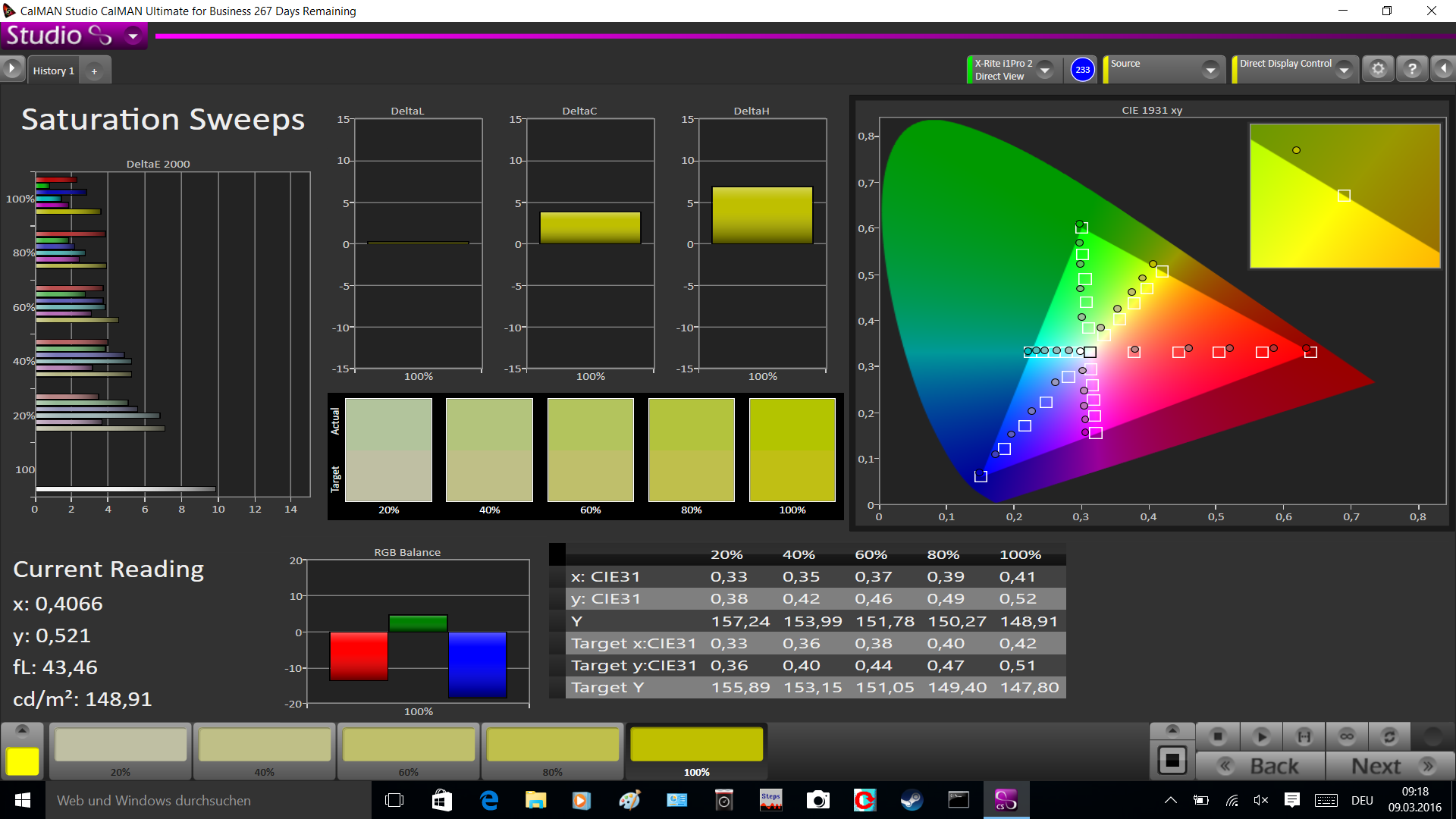
Task: Collapse right panel with left arrow icon
Action: tap(1443, 69)
